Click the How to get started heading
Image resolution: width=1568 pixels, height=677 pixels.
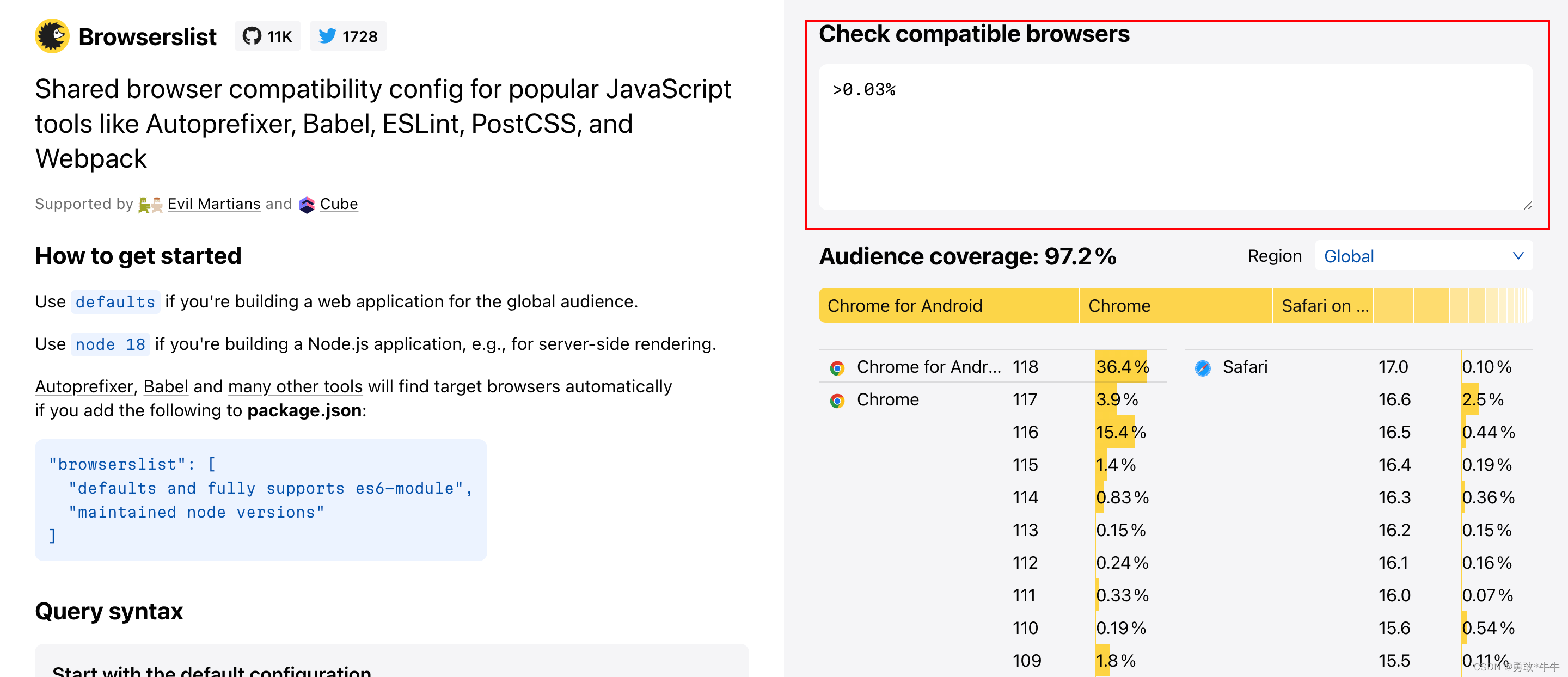(x=138, y=256)
